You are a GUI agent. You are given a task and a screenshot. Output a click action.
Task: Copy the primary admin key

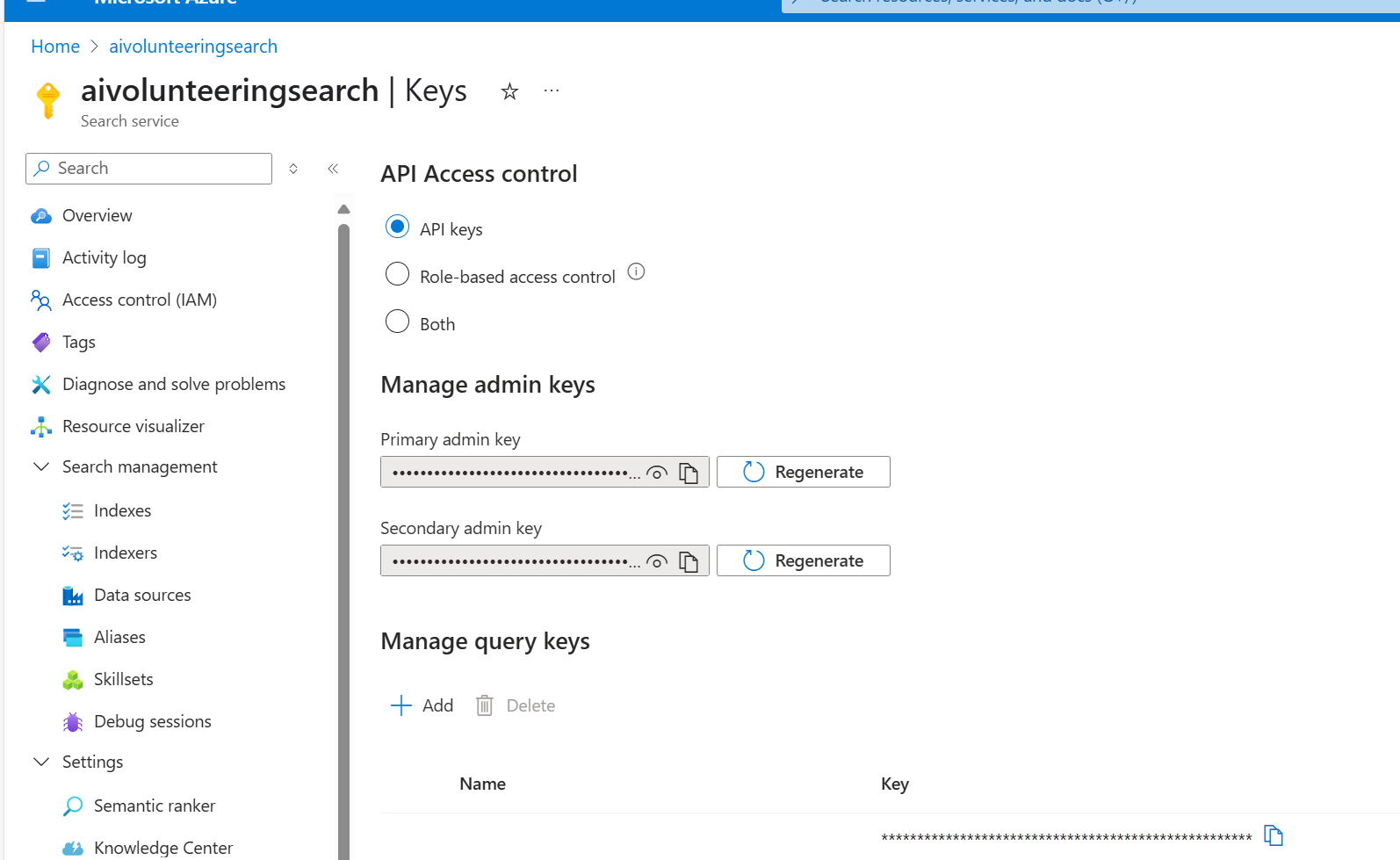coord(689,473)
